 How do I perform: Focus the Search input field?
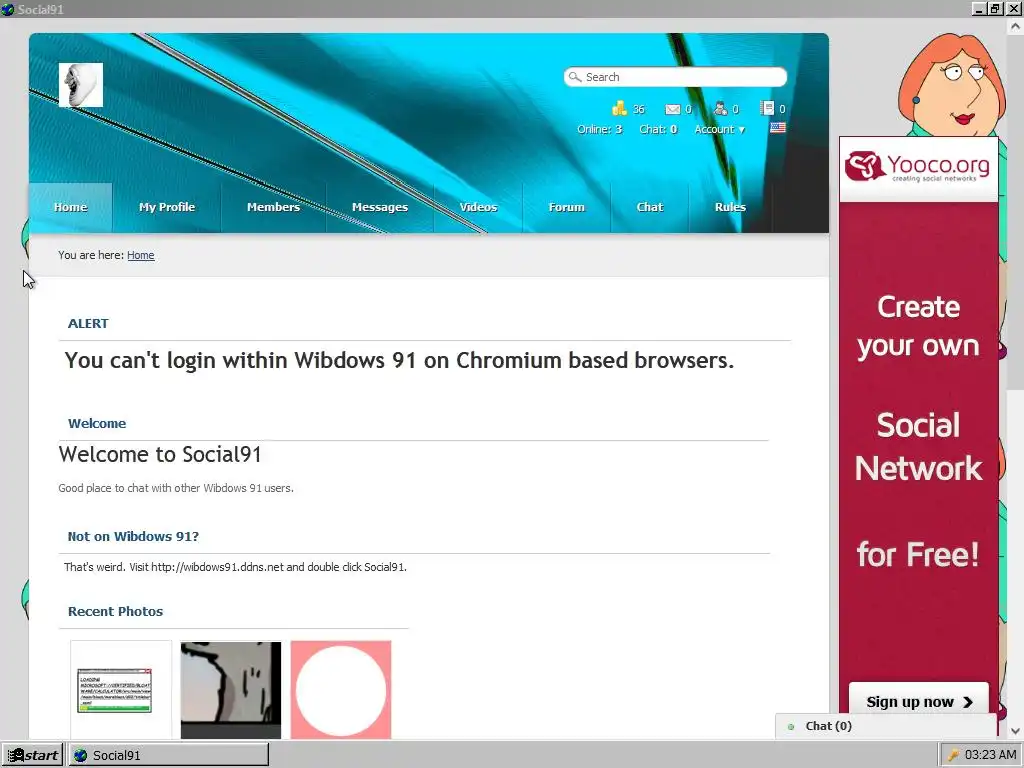click(675, 77)
